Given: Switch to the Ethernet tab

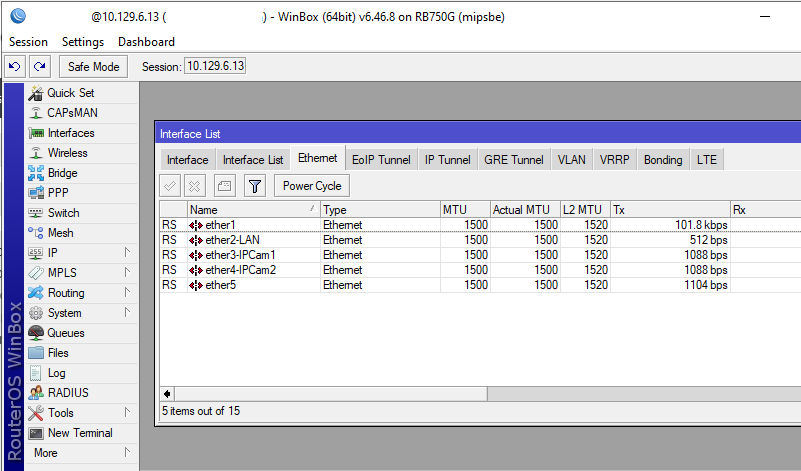Looking at the screenshot, I should pos(318,158).
